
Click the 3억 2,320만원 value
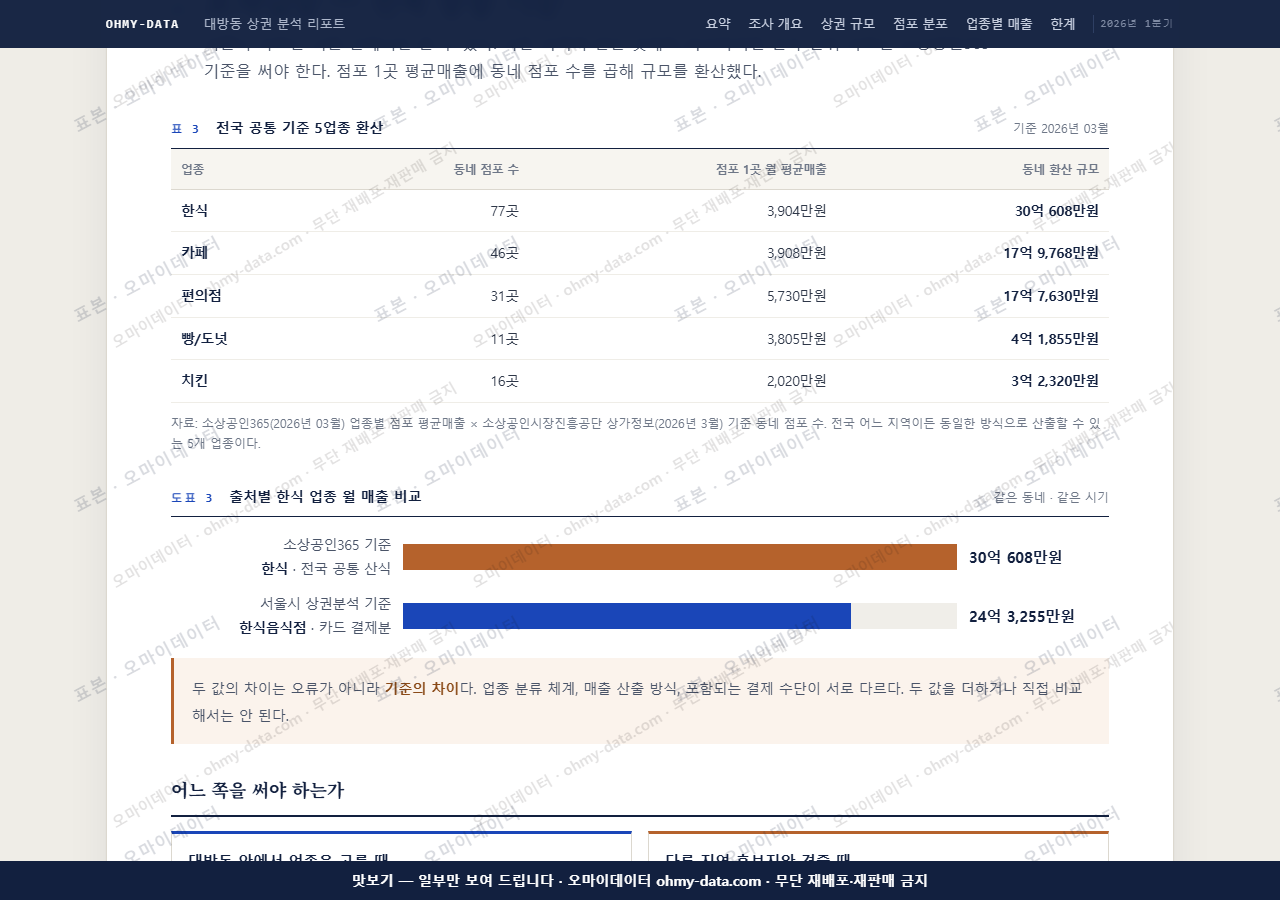(1055, 381)
